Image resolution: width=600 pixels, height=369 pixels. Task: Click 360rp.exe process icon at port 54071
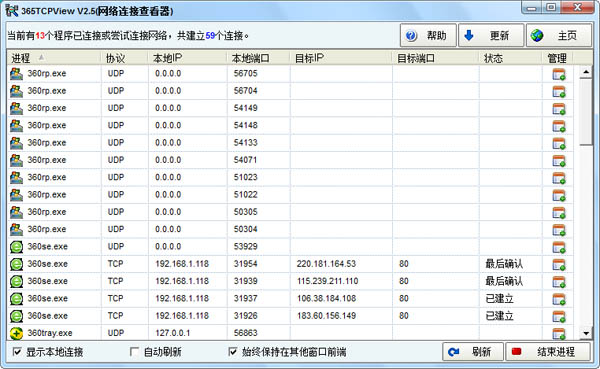[x=16, y=160]
